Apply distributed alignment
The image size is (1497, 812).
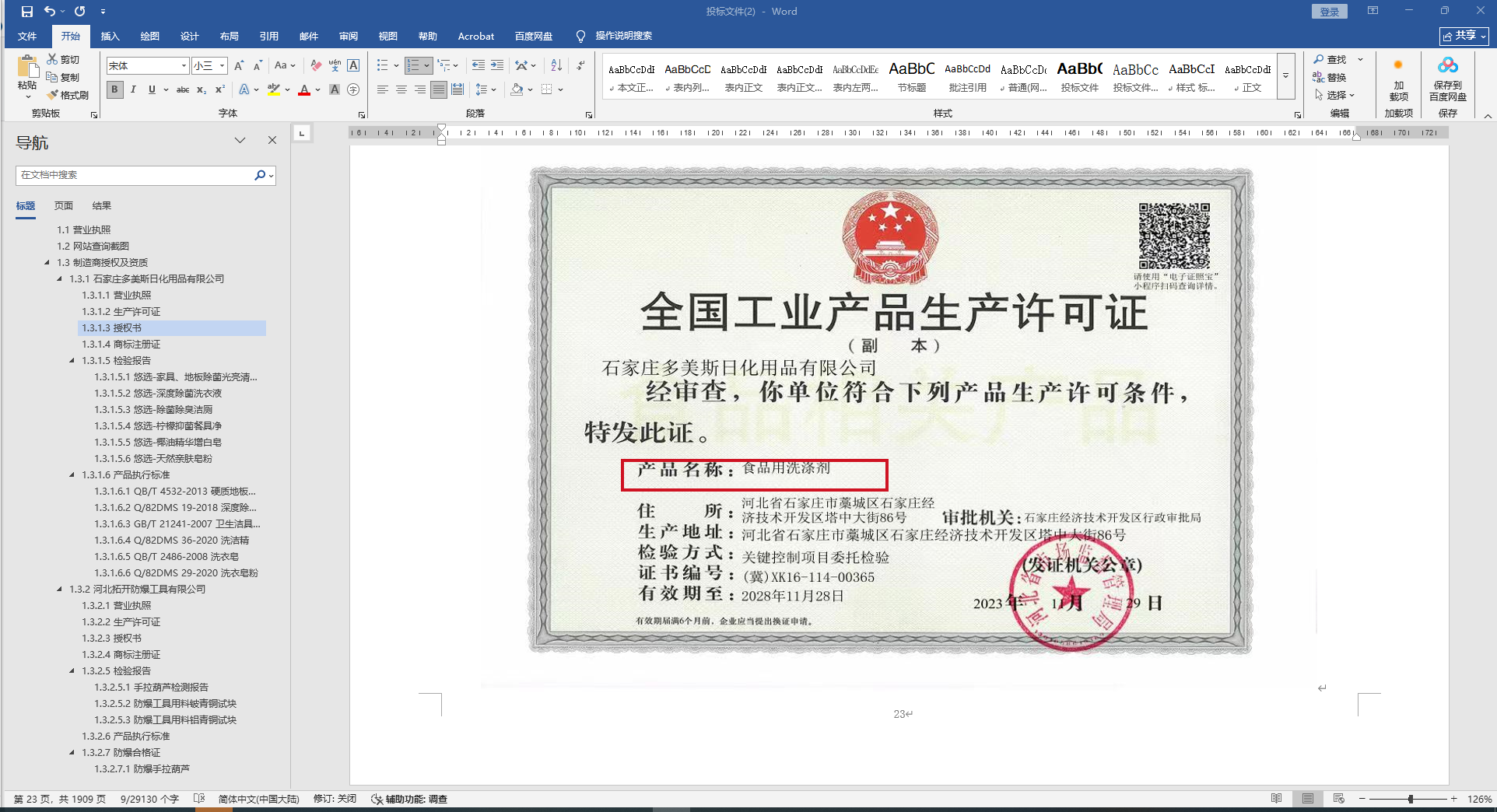[458, 89]
